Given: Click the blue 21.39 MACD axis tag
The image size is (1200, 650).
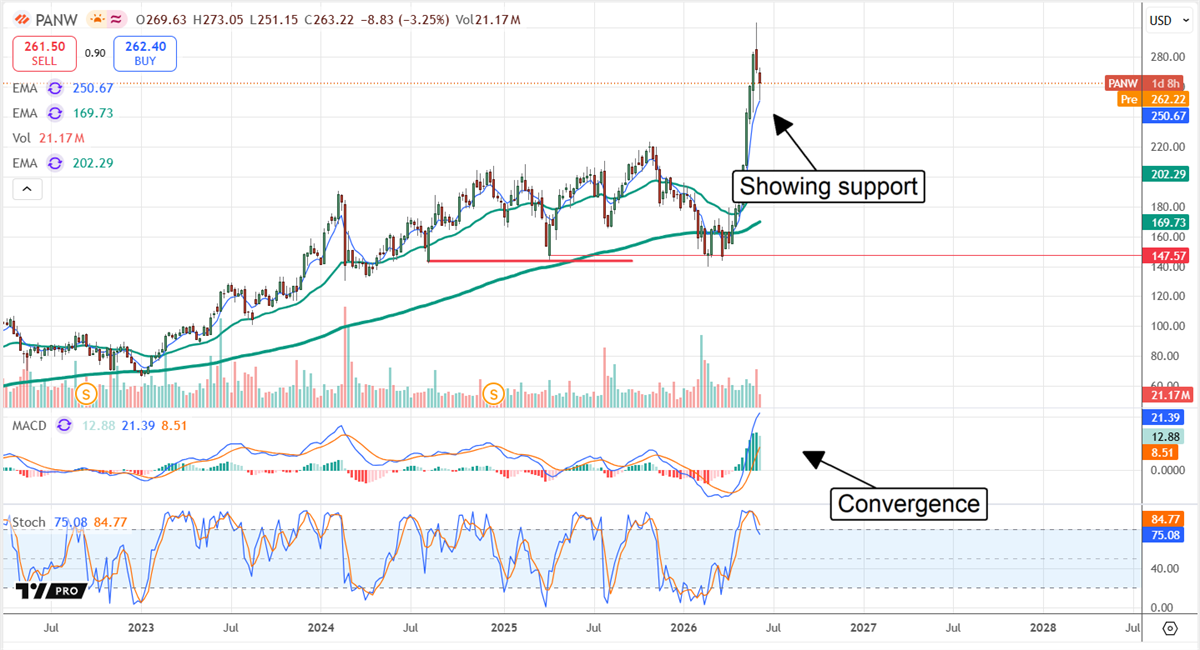Looking at the screenshot, I should tap(1165, 416).
